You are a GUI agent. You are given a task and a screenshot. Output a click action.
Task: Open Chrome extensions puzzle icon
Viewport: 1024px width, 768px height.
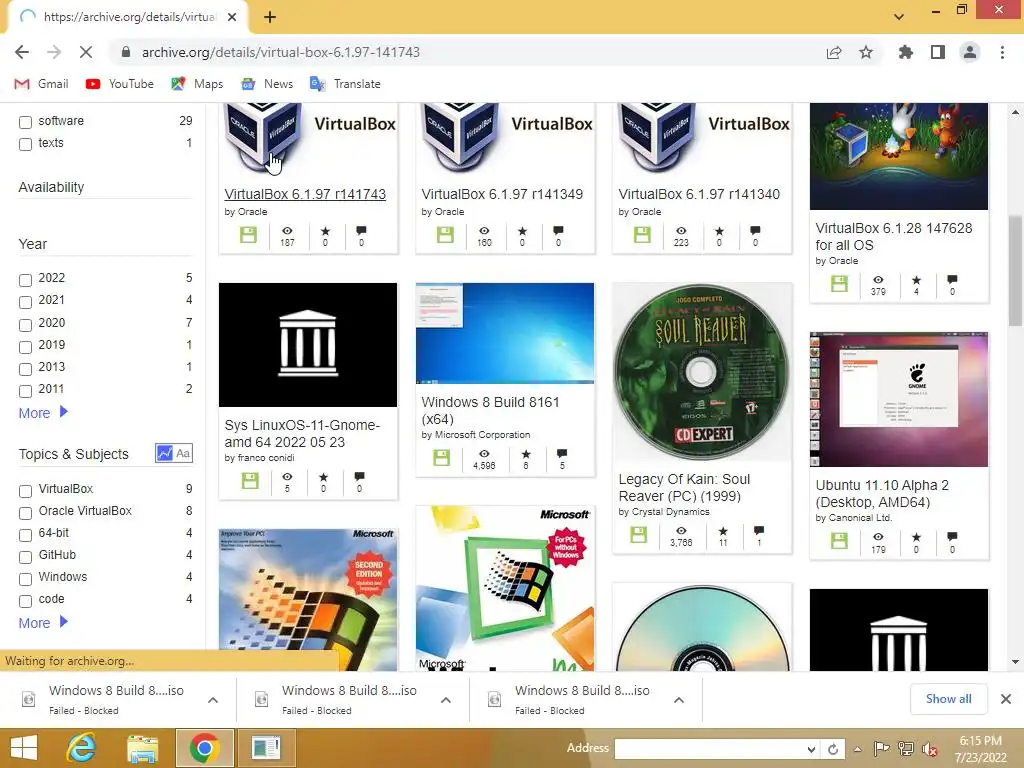tap(905, 52)
